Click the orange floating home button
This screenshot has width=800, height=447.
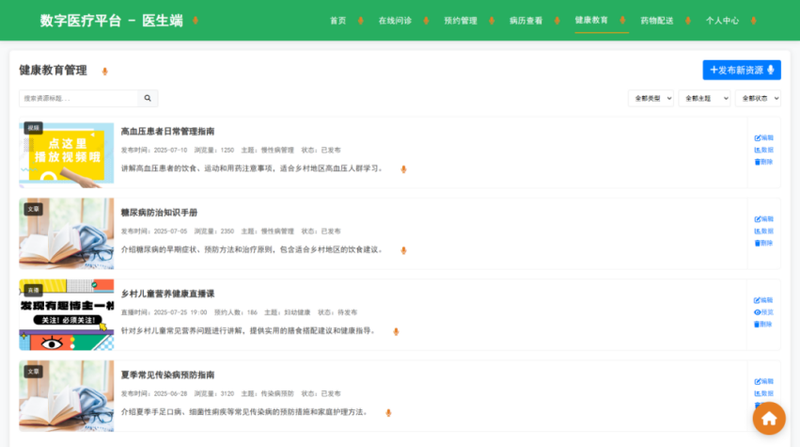point(769,418)
